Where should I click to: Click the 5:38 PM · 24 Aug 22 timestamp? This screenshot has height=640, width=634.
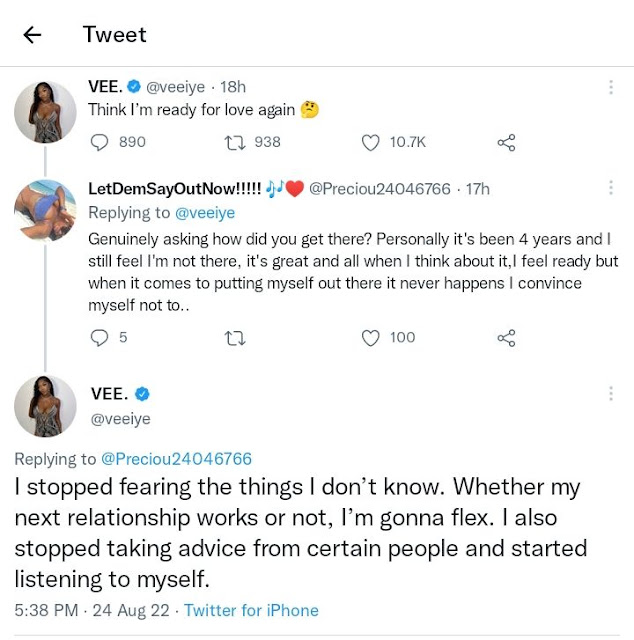click(92, 610)
